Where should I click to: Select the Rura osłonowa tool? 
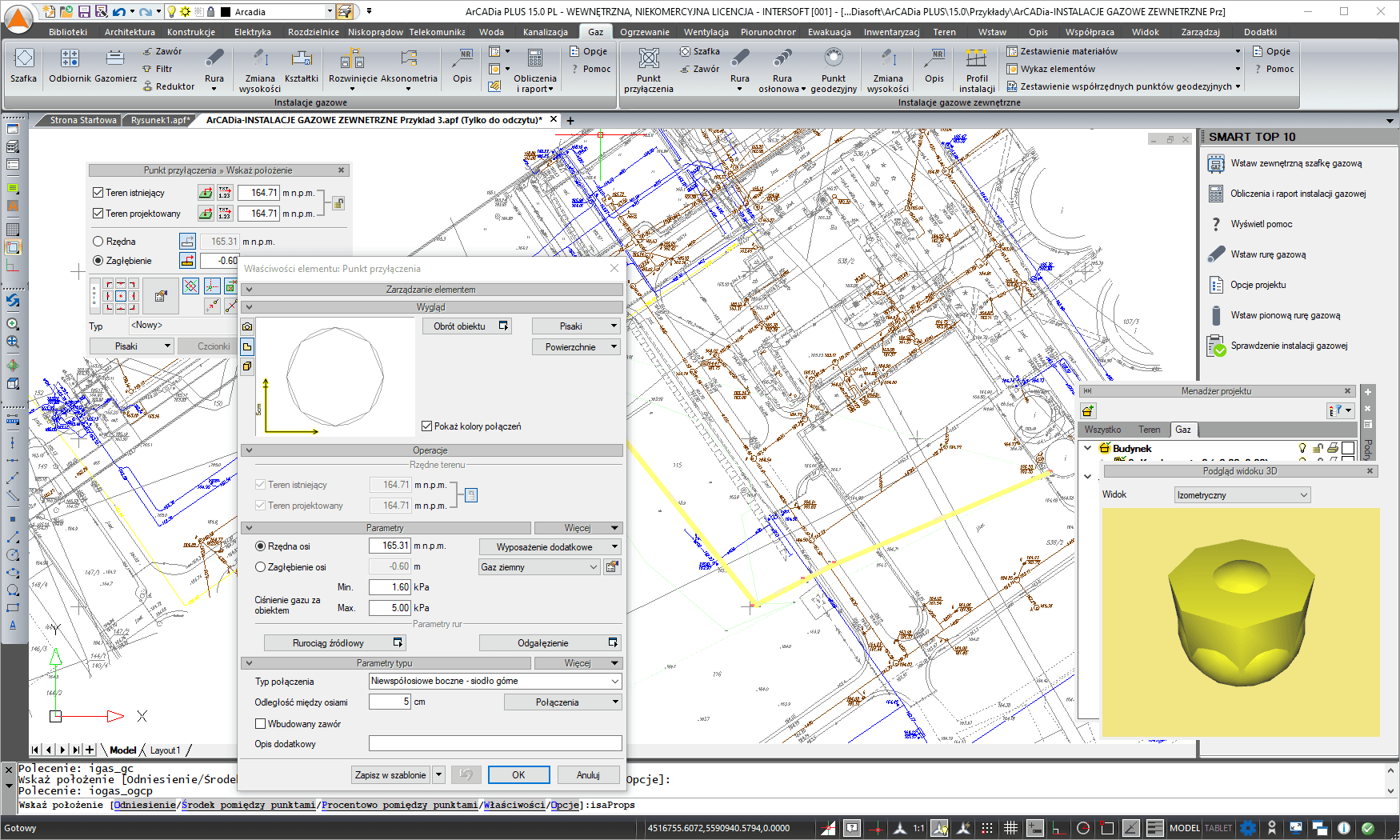(x=782, y=70)
